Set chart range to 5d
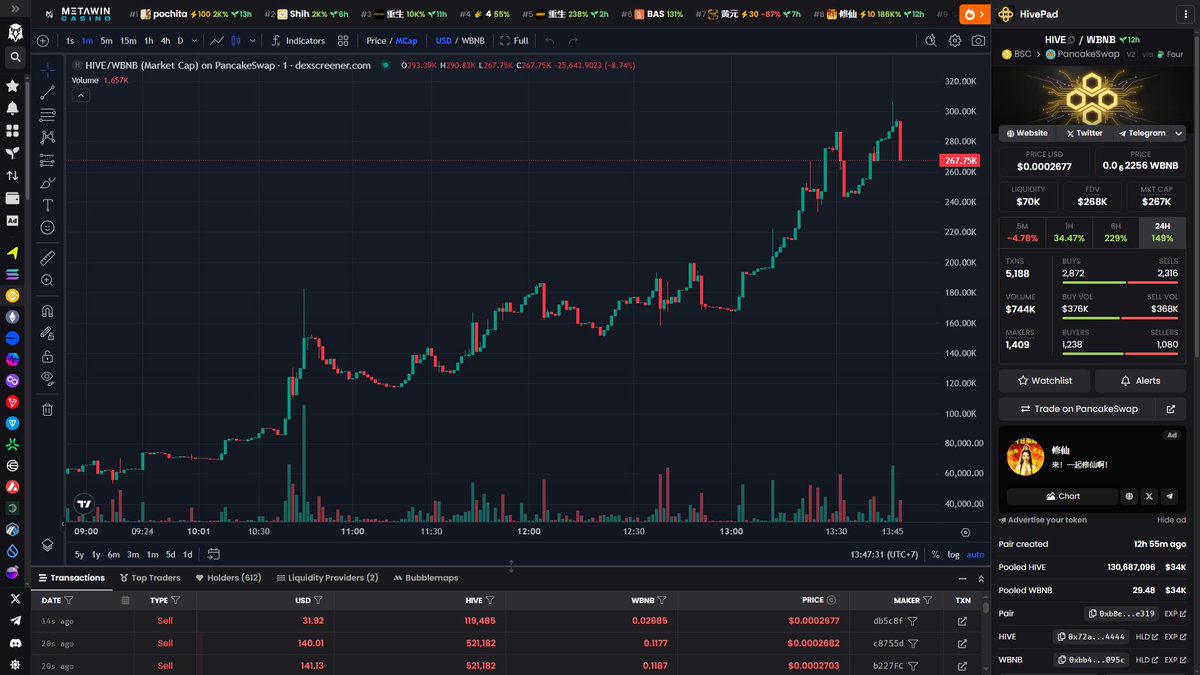Screen dimensions: 1200x675 click(170, 554)
